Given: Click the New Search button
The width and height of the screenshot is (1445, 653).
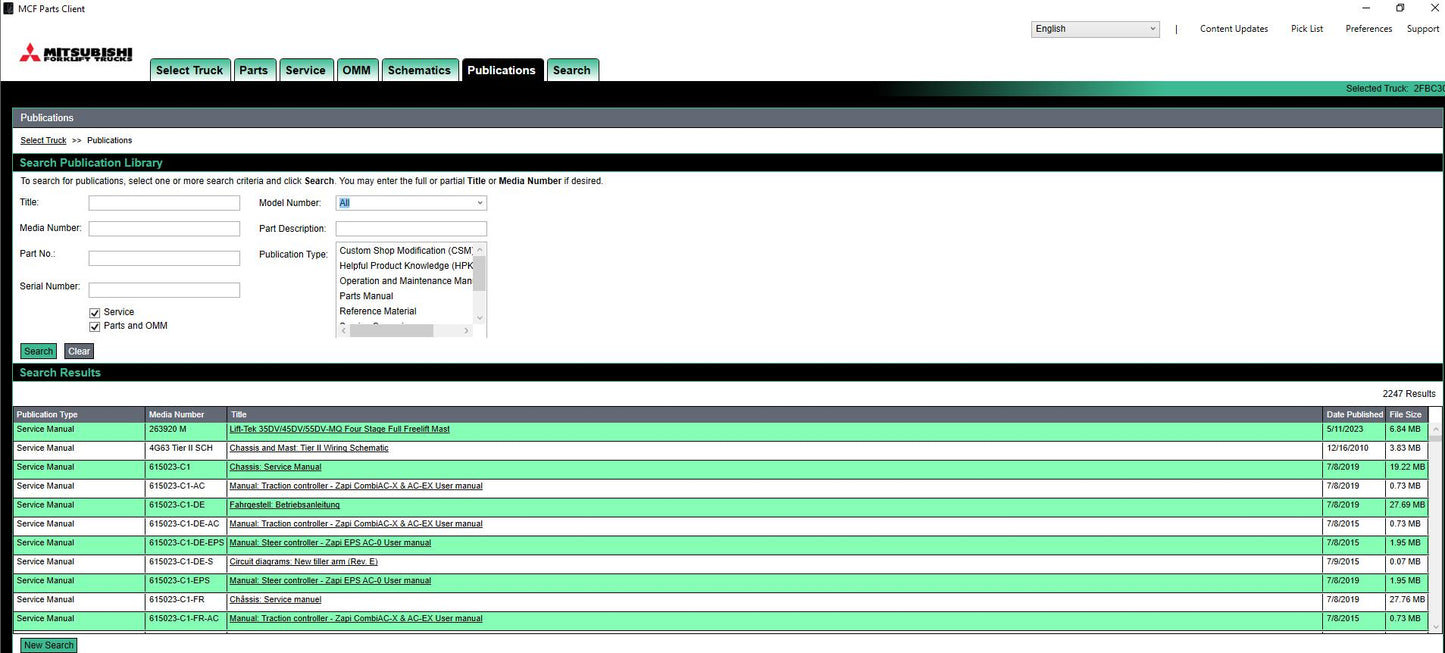Looking at the screenshot, I should point(48,645).
